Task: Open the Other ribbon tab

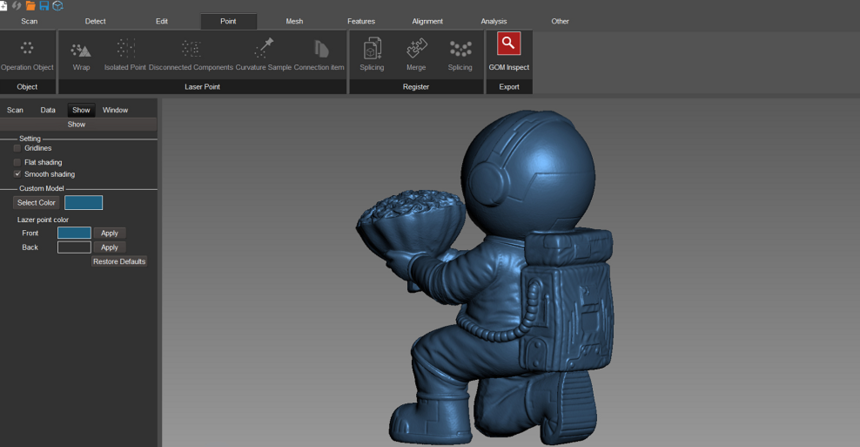Action: point(560,21)
